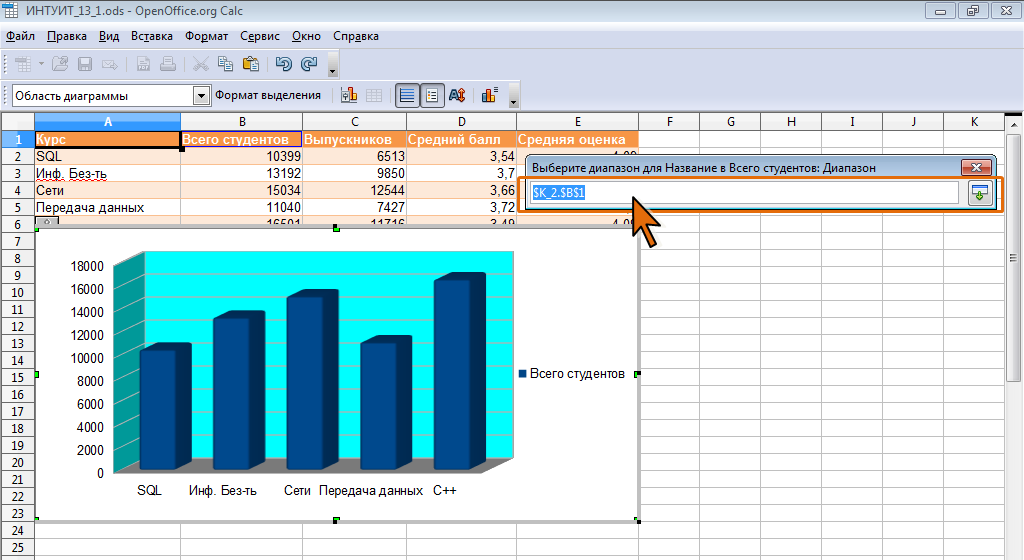Open the Вид menu
The width and height of the screenshot is (1024, 560).
[x=109, y=36]
